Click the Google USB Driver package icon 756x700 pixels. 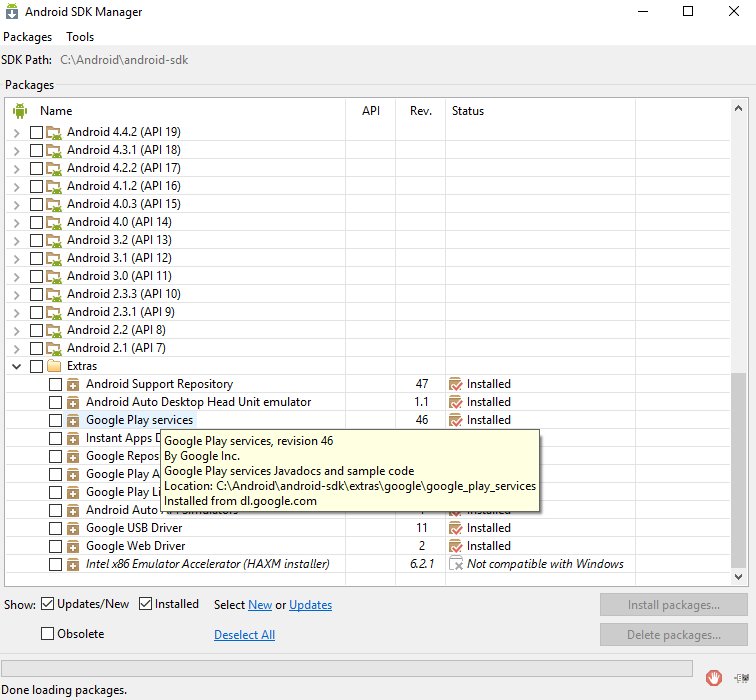click(73, 528)
